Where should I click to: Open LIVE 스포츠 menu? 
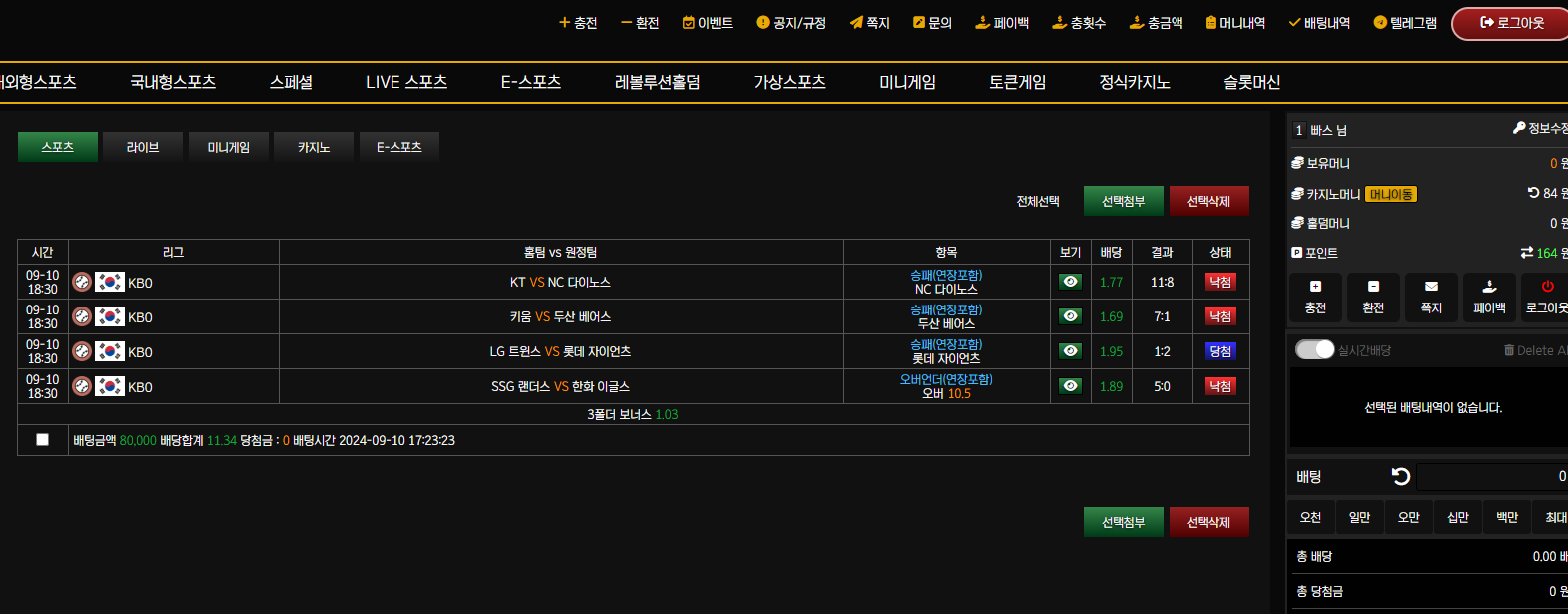pos(406,82)
